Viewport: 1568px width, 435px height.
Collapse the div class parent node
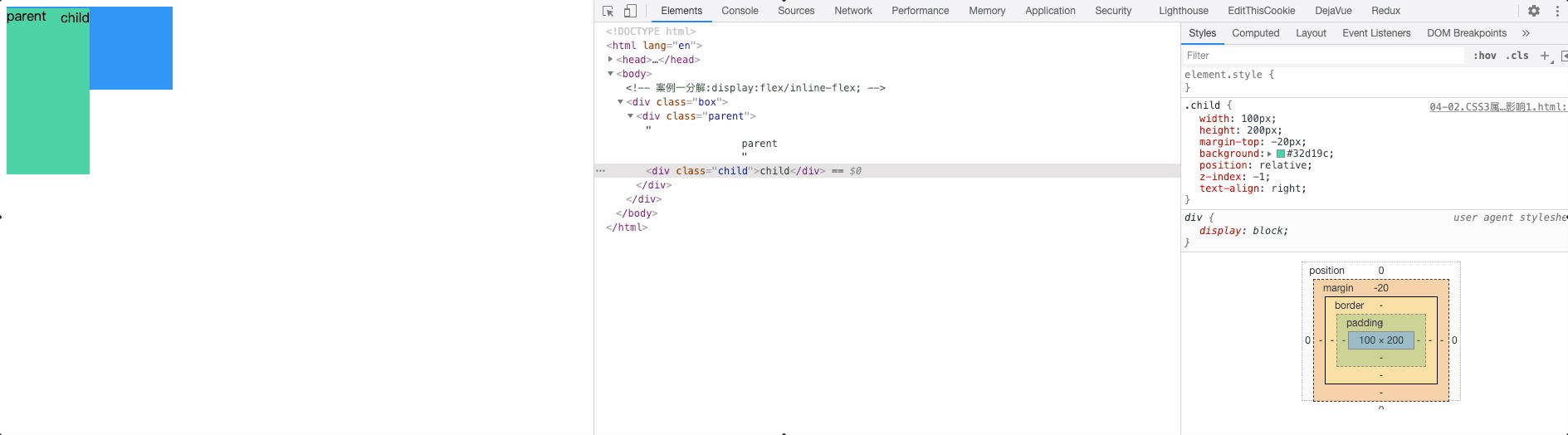pyautogui.click(x=630, y=116)
